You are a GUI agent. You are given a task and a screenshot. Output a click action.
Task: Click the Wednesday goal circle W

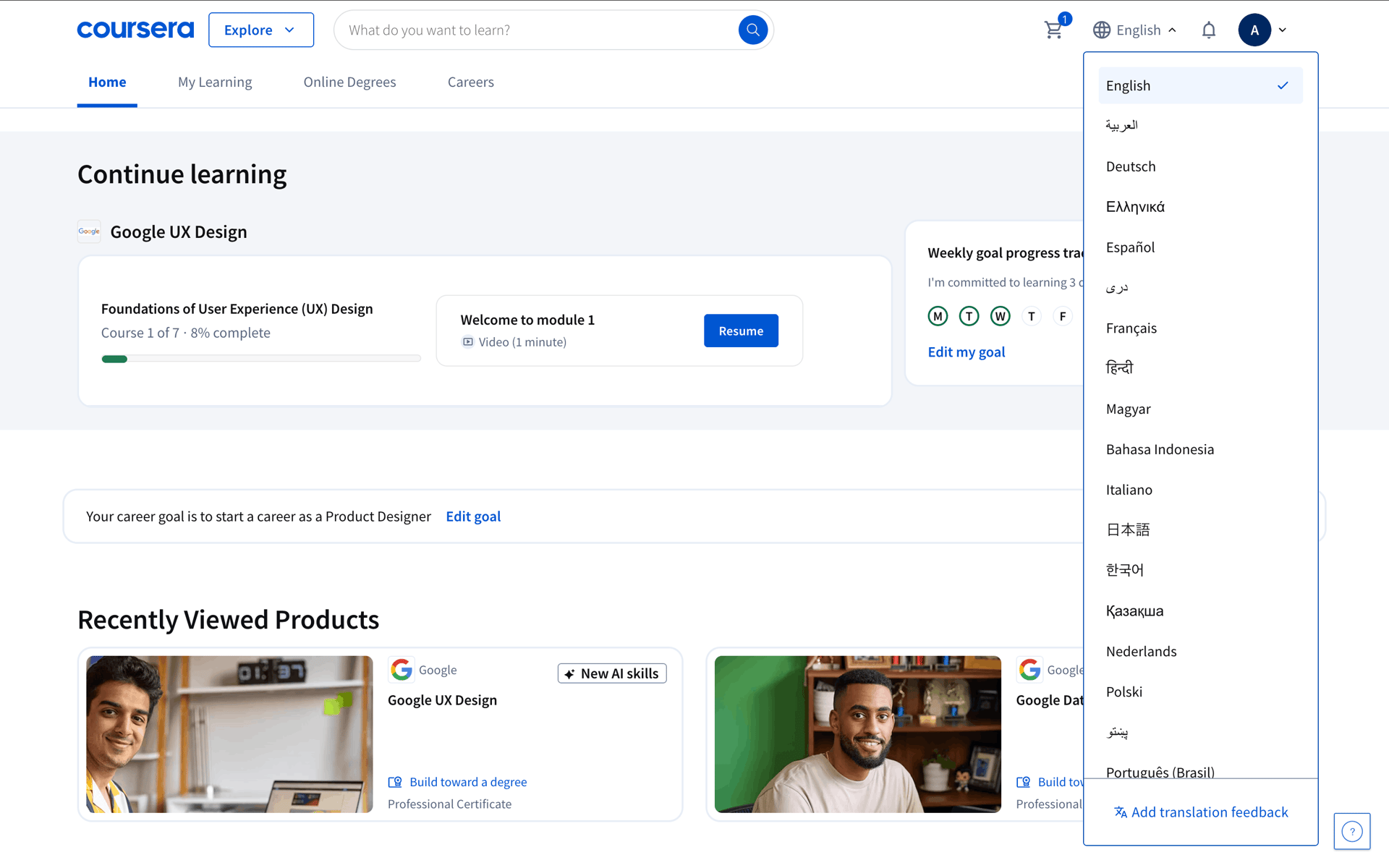point(1000,316)
